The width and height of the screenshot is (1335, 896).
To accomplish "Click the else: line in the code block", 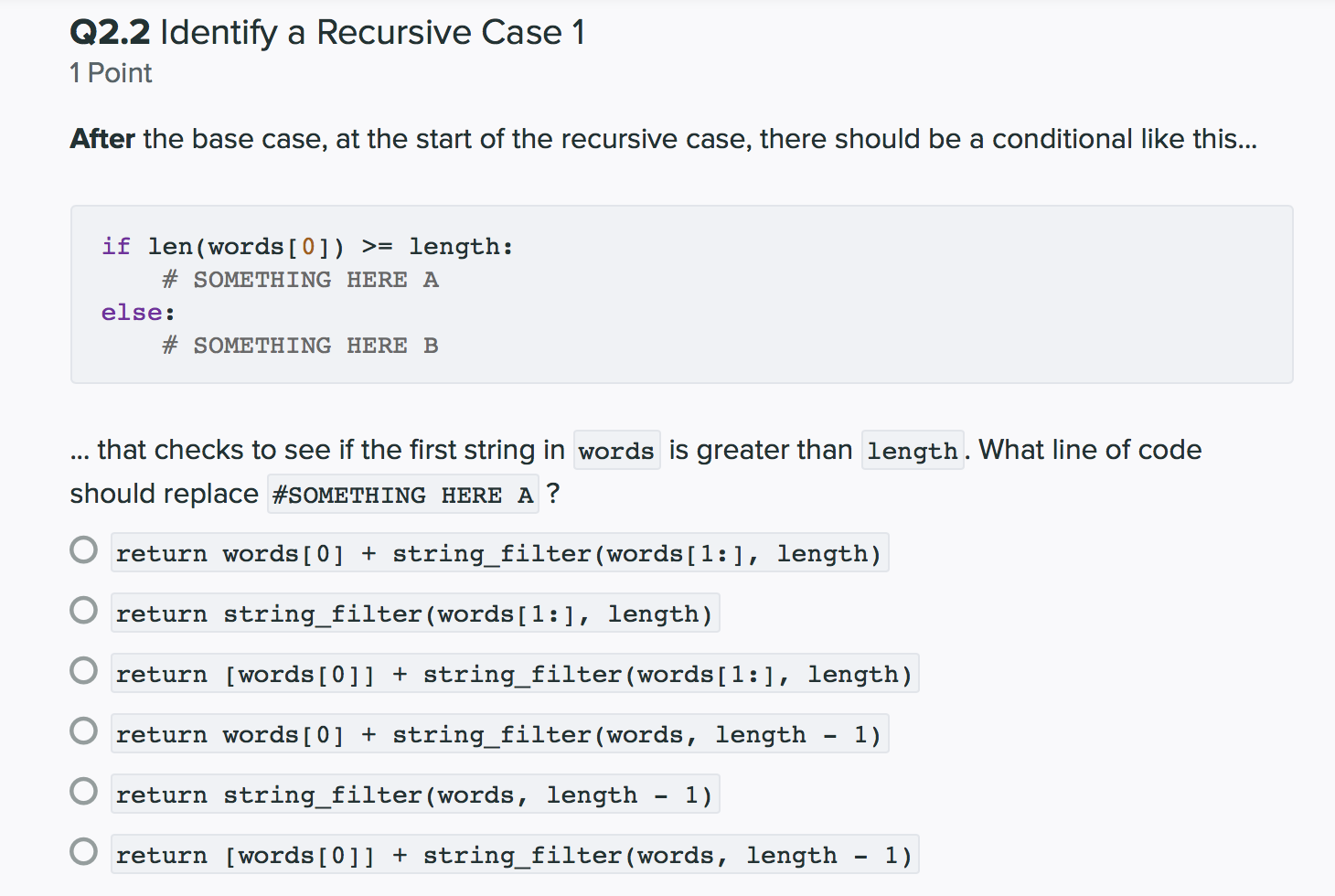I will (138, 313).
